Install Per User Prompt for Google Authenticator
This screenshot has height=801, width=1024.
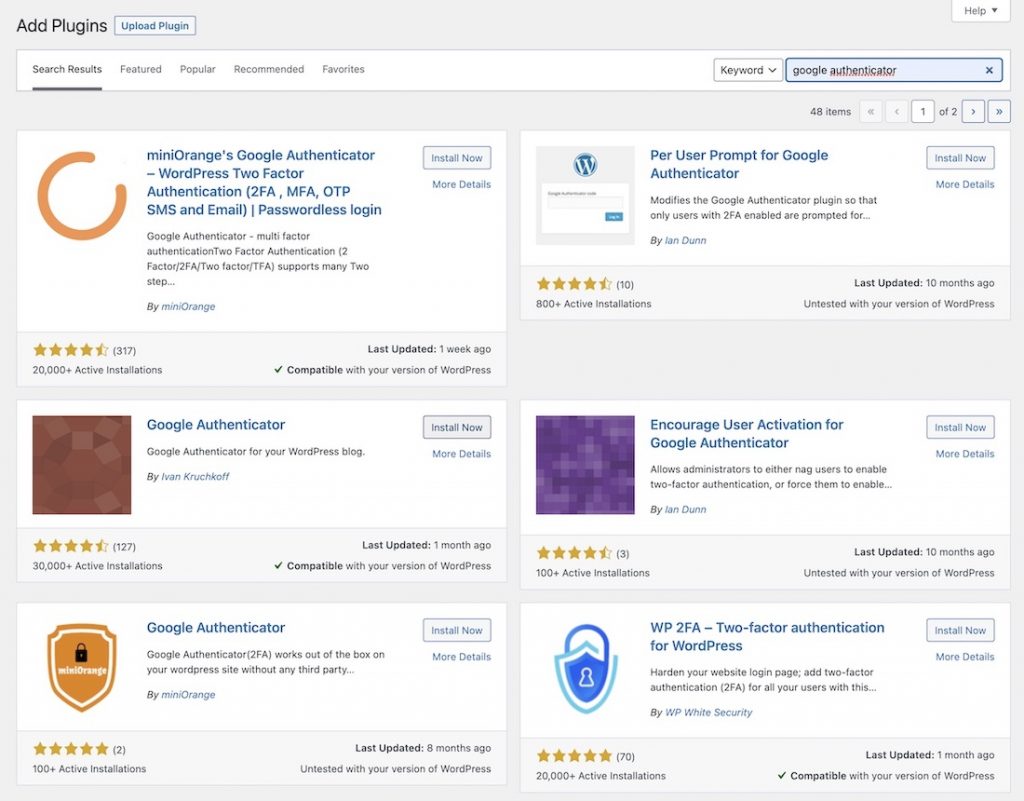pos(960,158)
